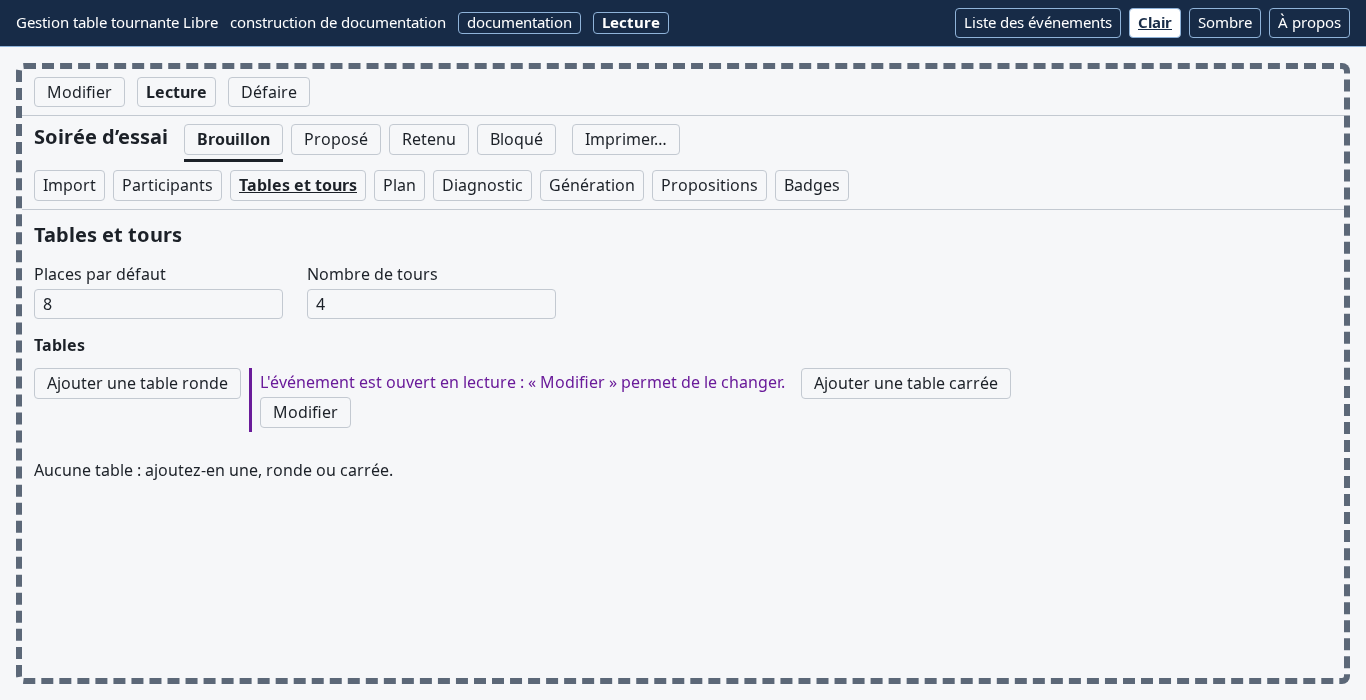Click the 'Tables et tours' section heading
This screenshot has height=700, width=1366.
[x=108, y=235]
